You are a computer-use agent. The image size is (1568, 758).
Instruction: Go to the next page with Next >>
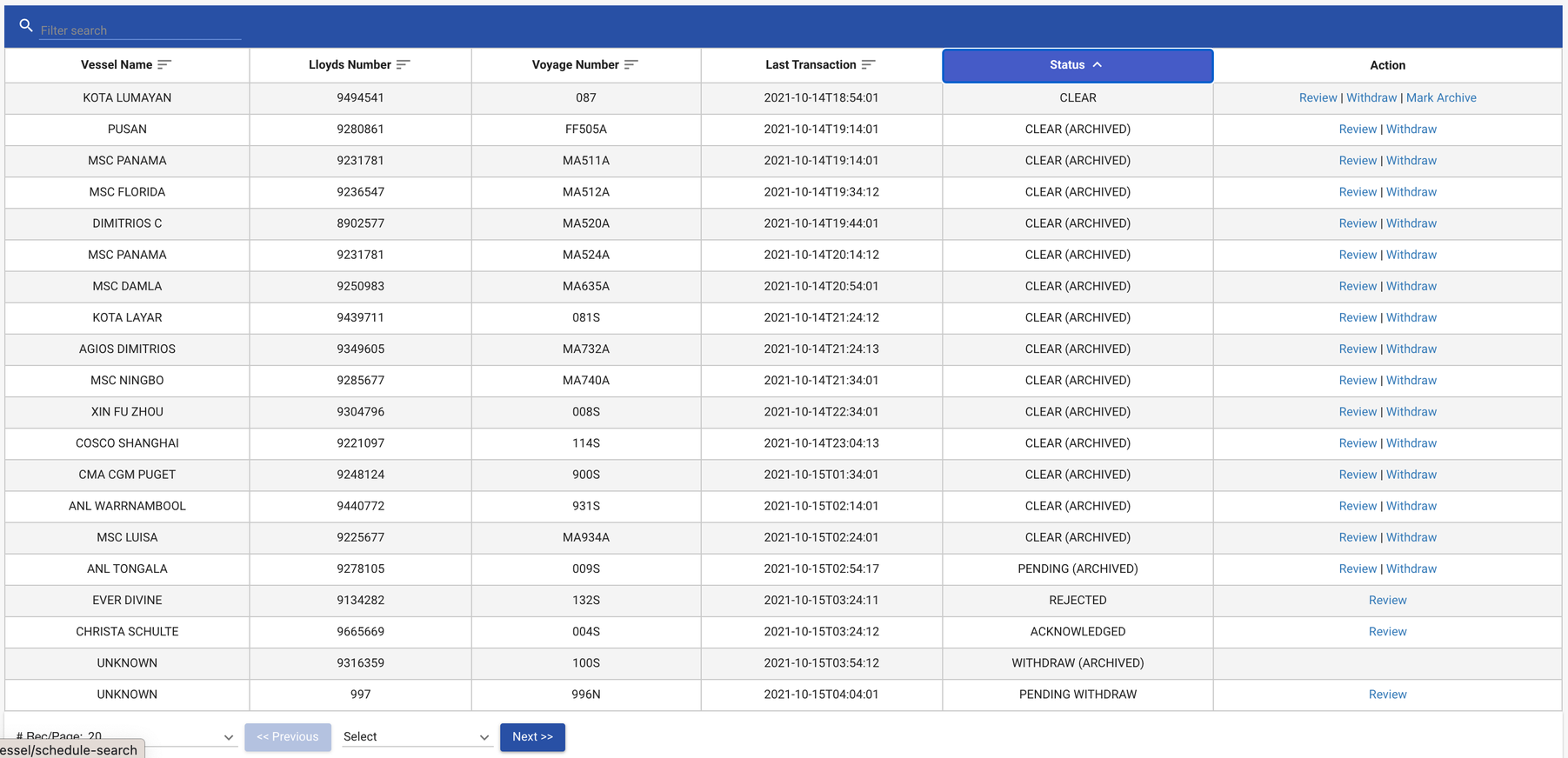(532, 737)
